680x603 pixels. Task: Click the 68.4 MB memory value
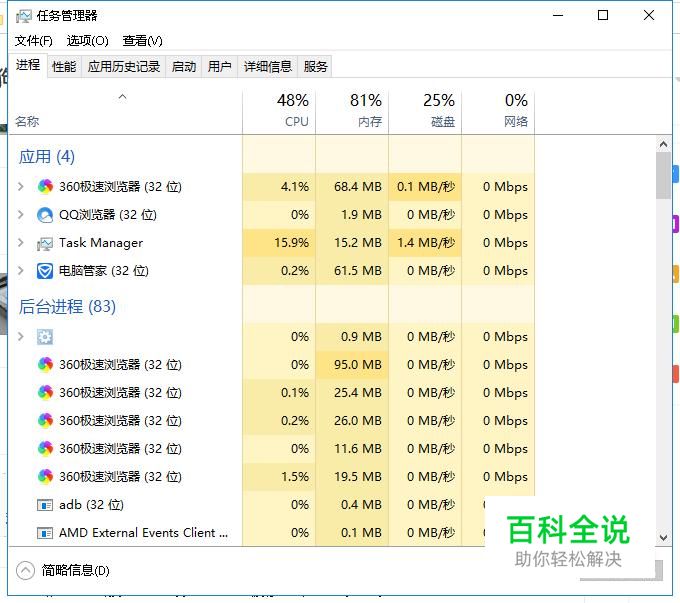[358, 187]
